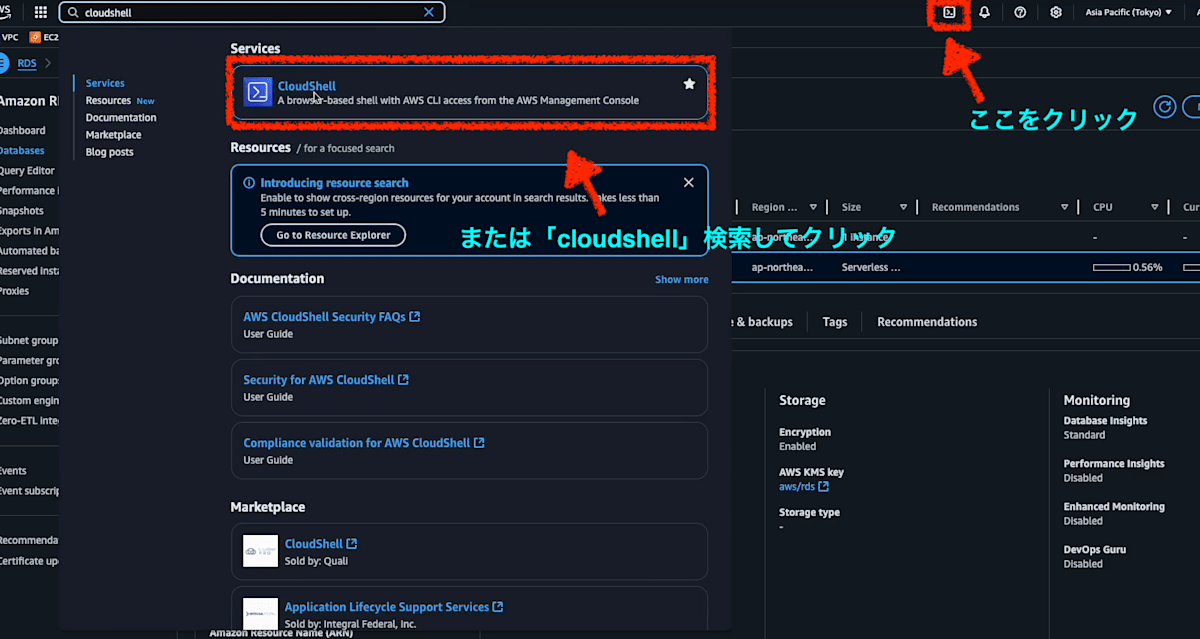This screenshot has height=639, width=1200.
Task: Click the Serverless size cell
Action: 871,268
